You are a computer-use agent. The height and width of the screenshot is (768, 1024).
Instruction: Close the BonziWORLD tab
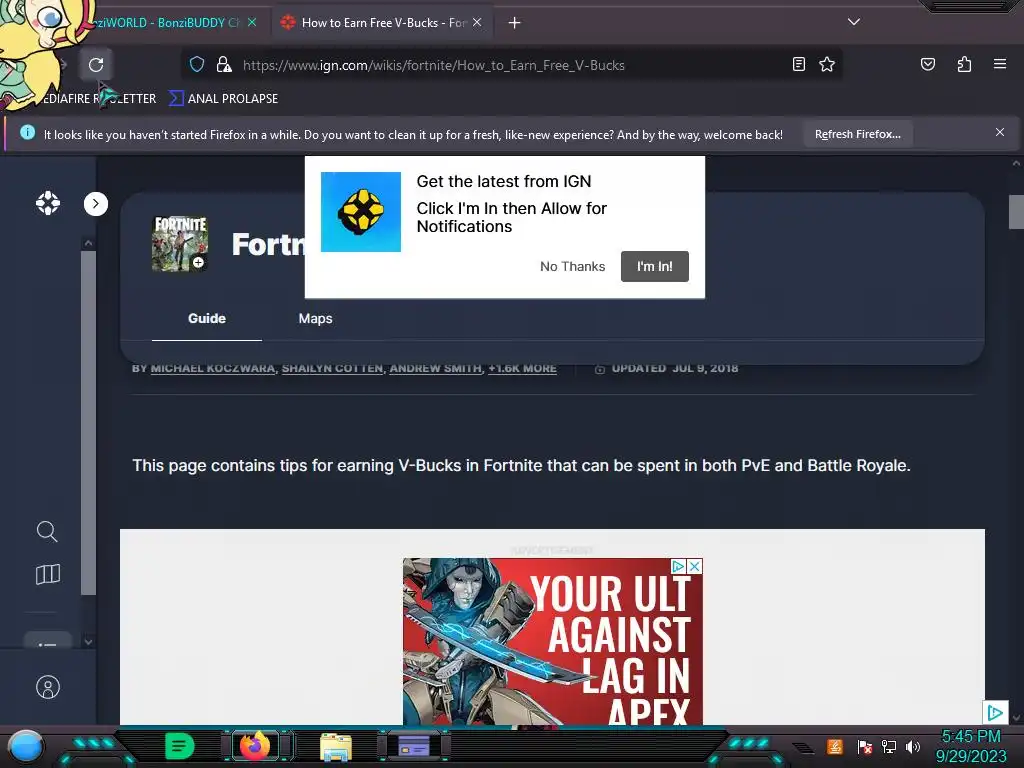(x=252, y=22)
